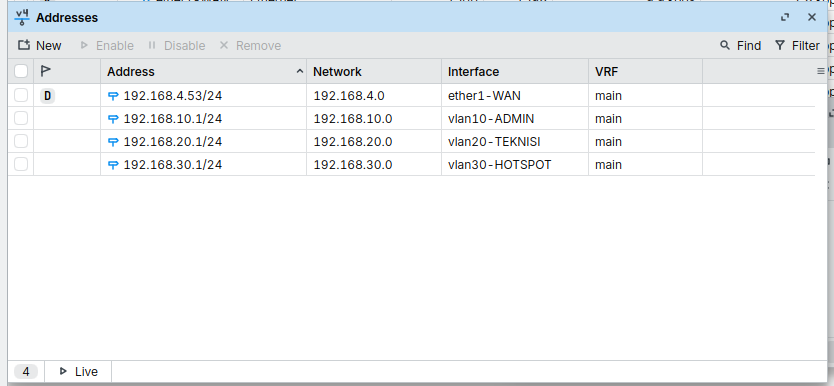Click network cell 192.168.10.0
This screenshot has width=834, height=386.
pos(374,119)
